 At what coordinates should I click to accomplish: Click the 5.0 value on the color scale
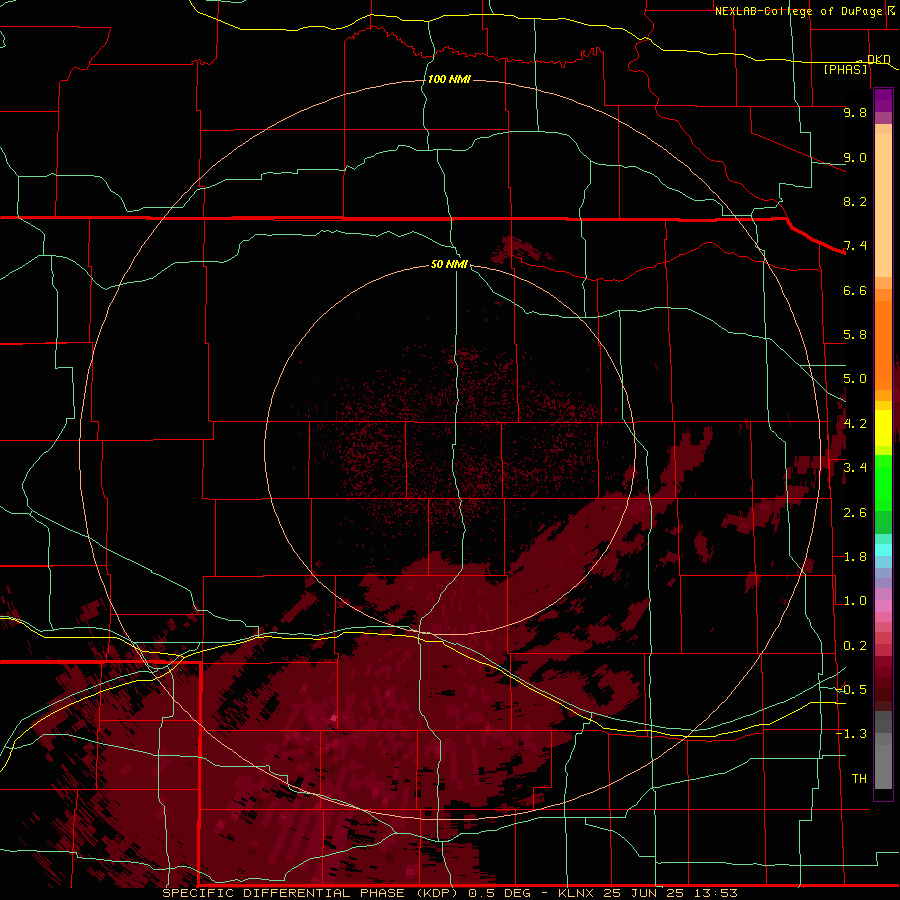[855, 379]
